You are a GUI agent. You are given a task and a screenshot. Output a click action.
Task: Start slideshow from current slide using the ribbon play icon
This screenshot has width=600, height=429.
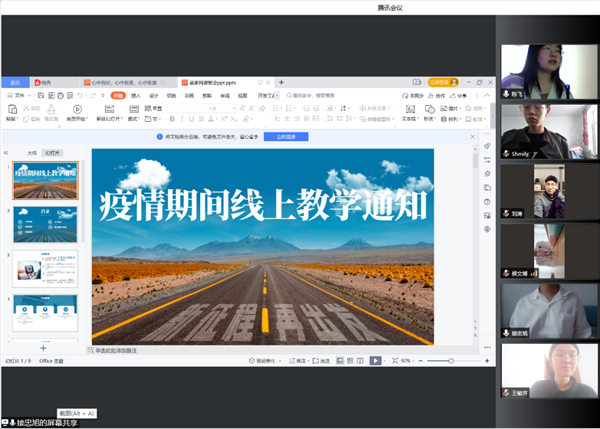tap(77, 109)
